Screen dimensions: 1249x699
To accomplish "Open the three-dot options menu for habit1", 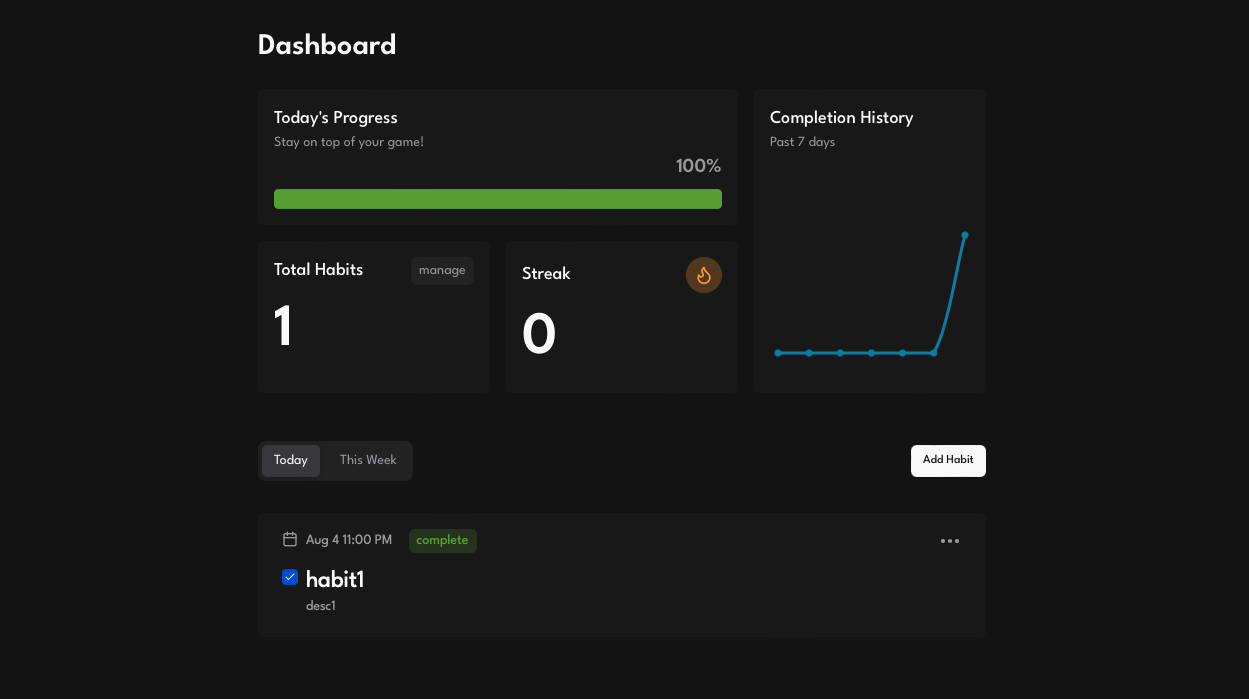I will (949, 541).
